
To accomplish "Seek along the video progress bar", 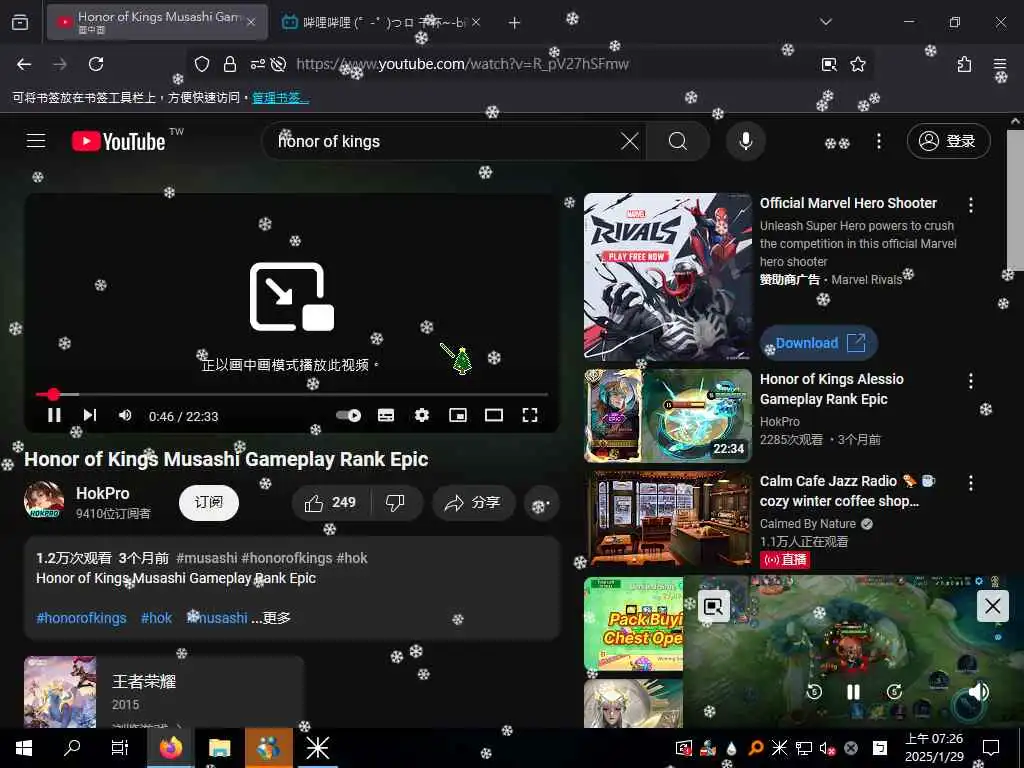I will 292,394.
